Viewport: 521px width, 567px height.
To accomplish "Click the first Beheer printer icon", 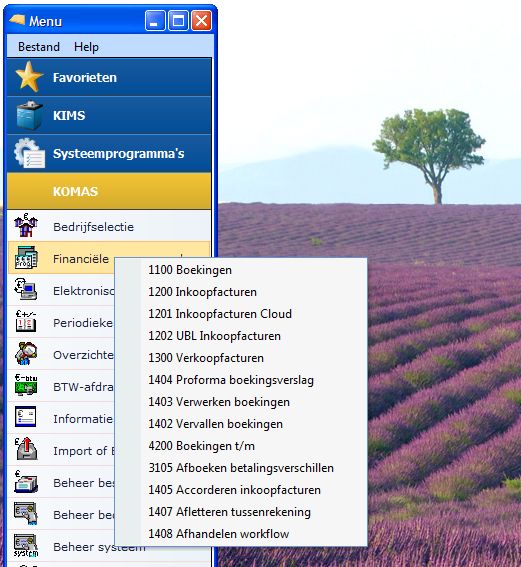I will point(26,481).
